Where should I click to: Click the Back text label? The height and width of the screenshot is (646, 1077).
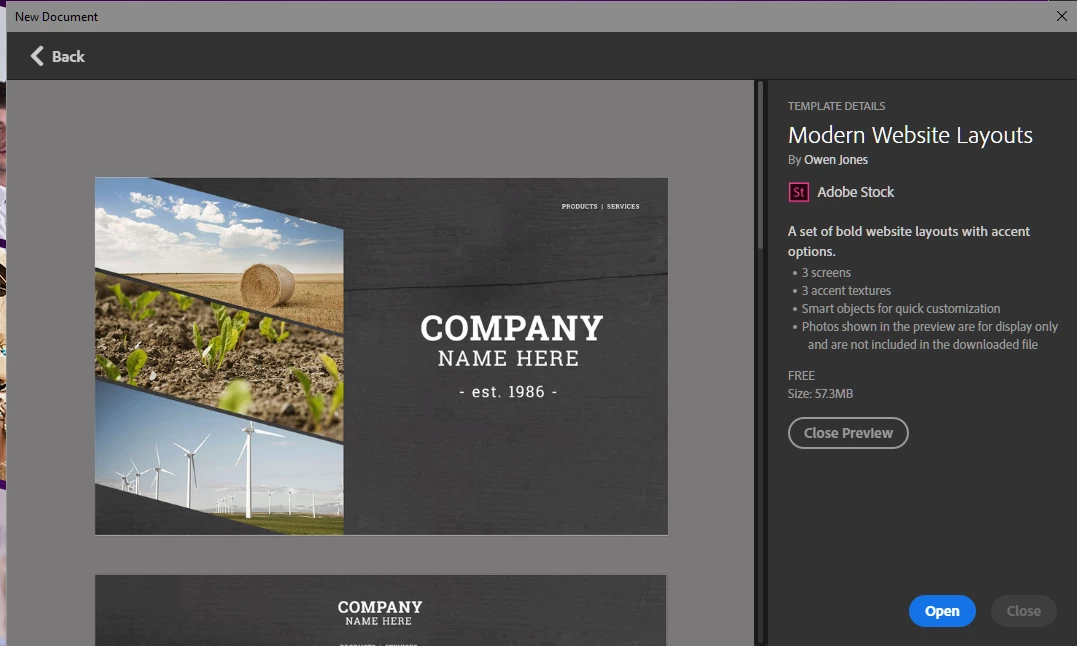coord(68,57)
